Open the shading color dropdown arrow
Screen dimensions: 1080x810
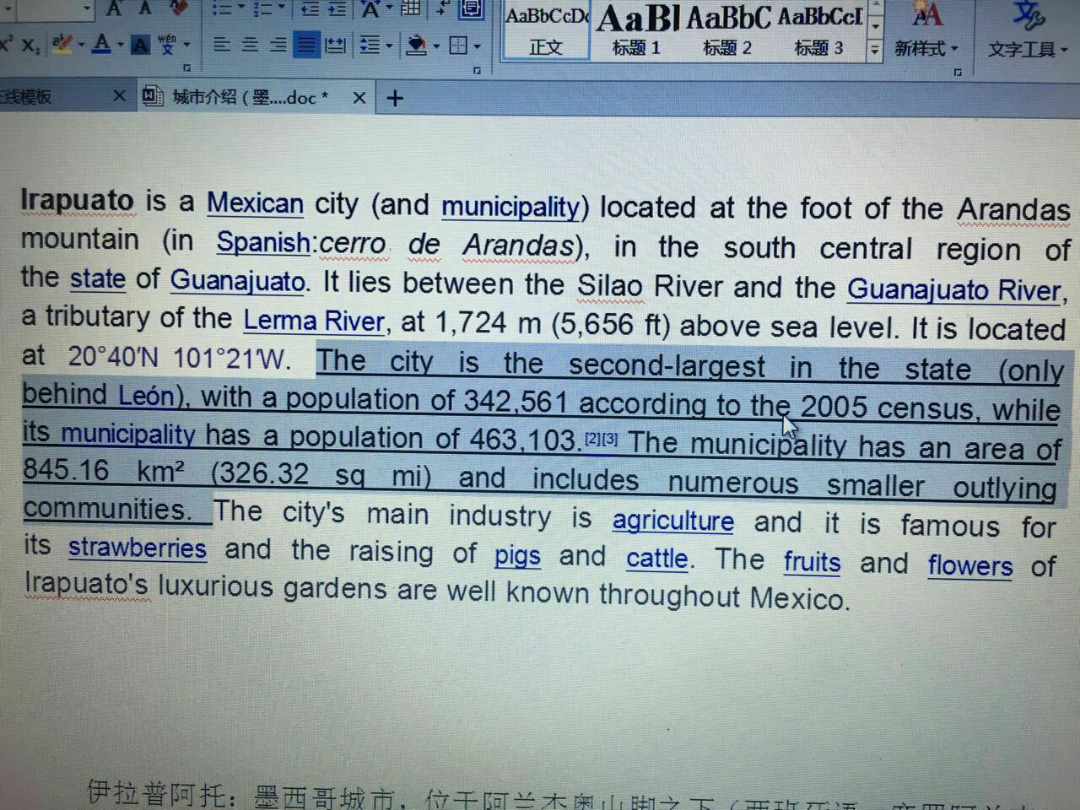(x=437, y=47)
